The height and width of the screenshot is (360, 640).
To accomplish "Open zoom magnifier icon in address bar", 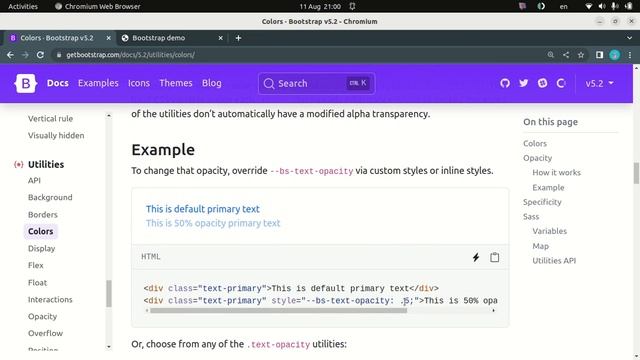I will (x=551, y=55).
